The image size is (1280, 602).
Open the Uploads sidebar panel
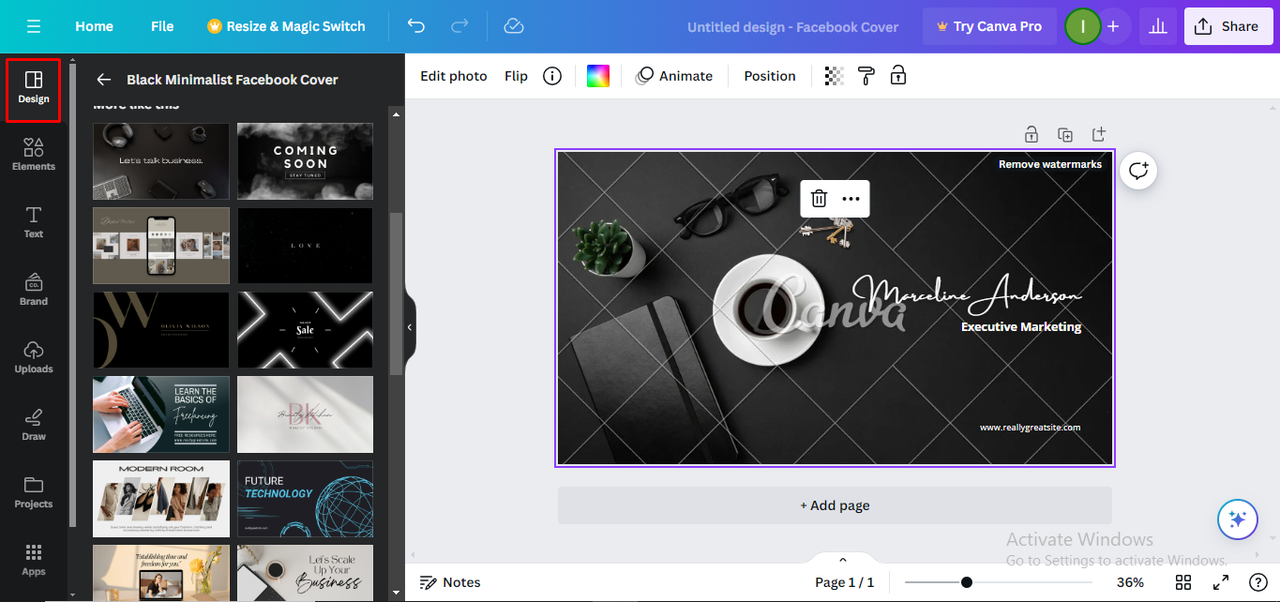point(33,357)
